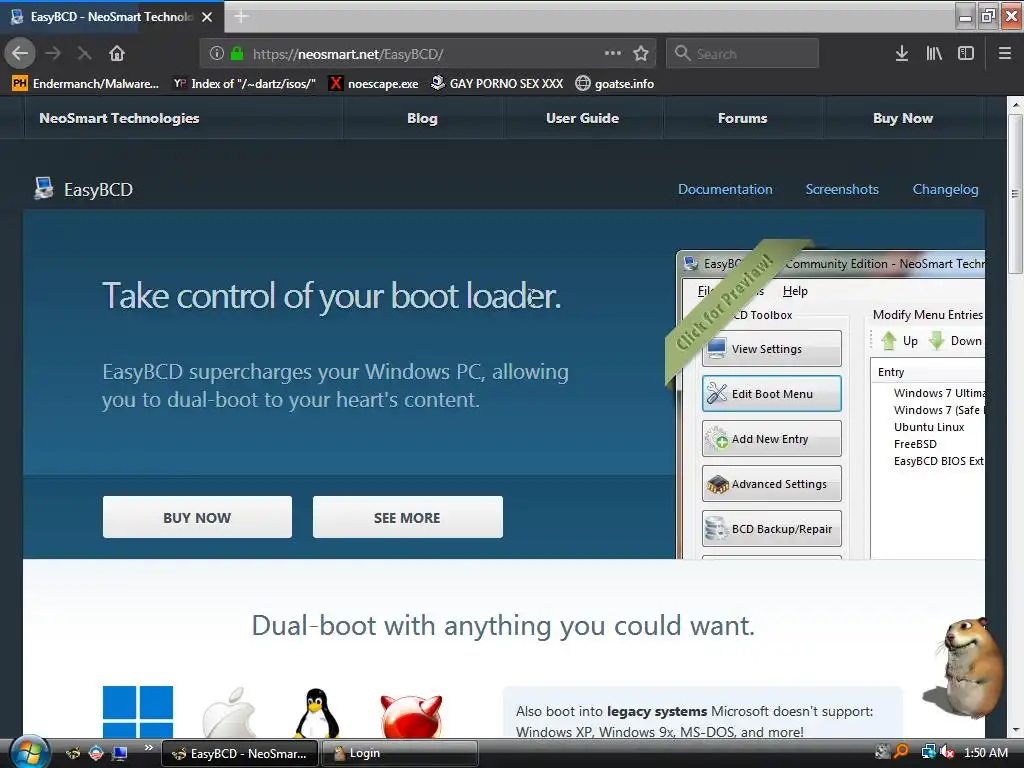Open the Library icon in toolbar

click(x=934, y=54)
